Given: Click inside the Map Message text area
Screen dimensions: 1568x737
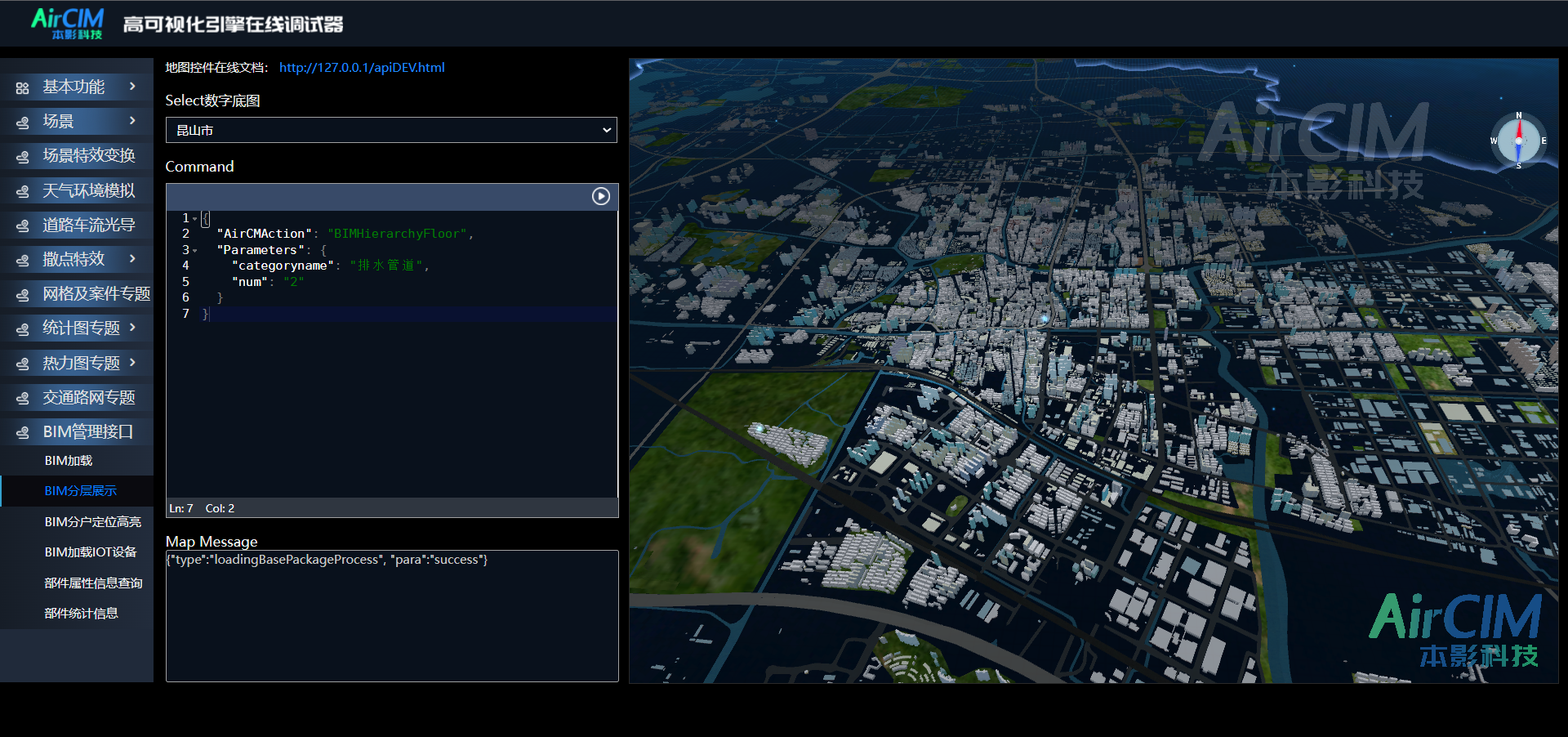Looking at the screenshot, I should tap(392, 616).
